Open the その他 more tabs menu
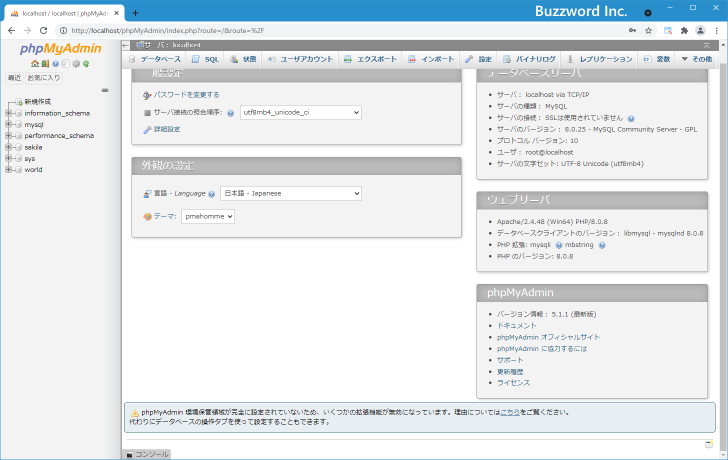This screenshot has height=460, width=728. click(696, 59)
